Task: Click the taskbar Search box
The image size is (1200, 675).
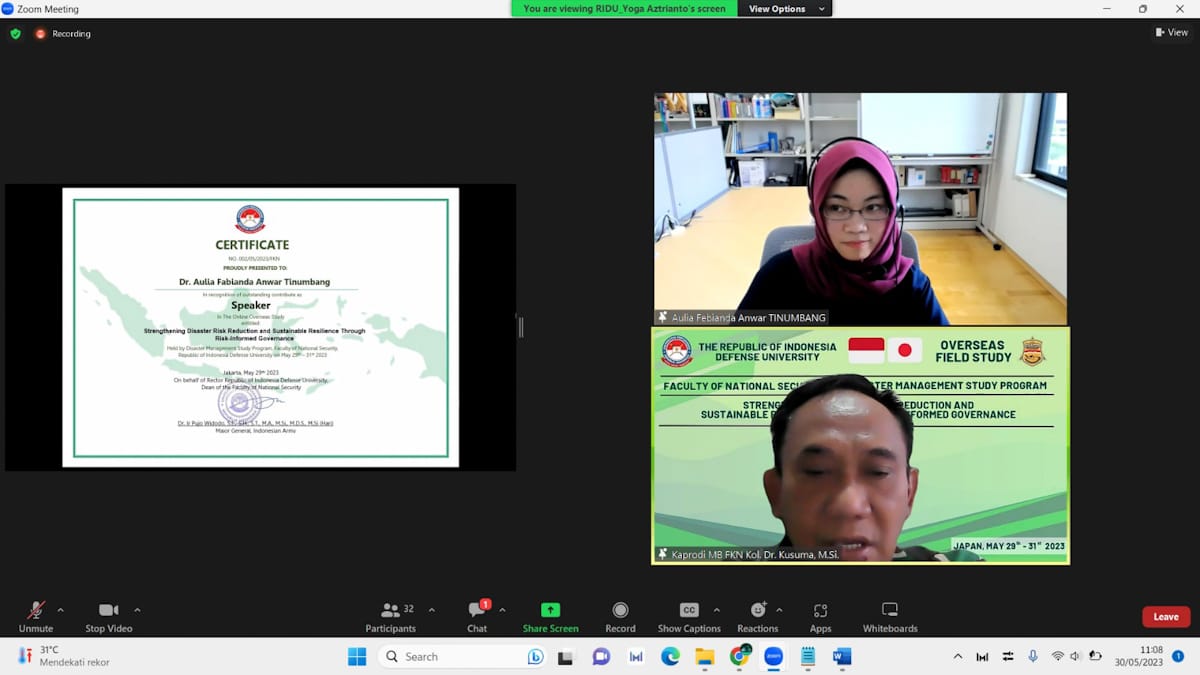Action: pos(463,656)
